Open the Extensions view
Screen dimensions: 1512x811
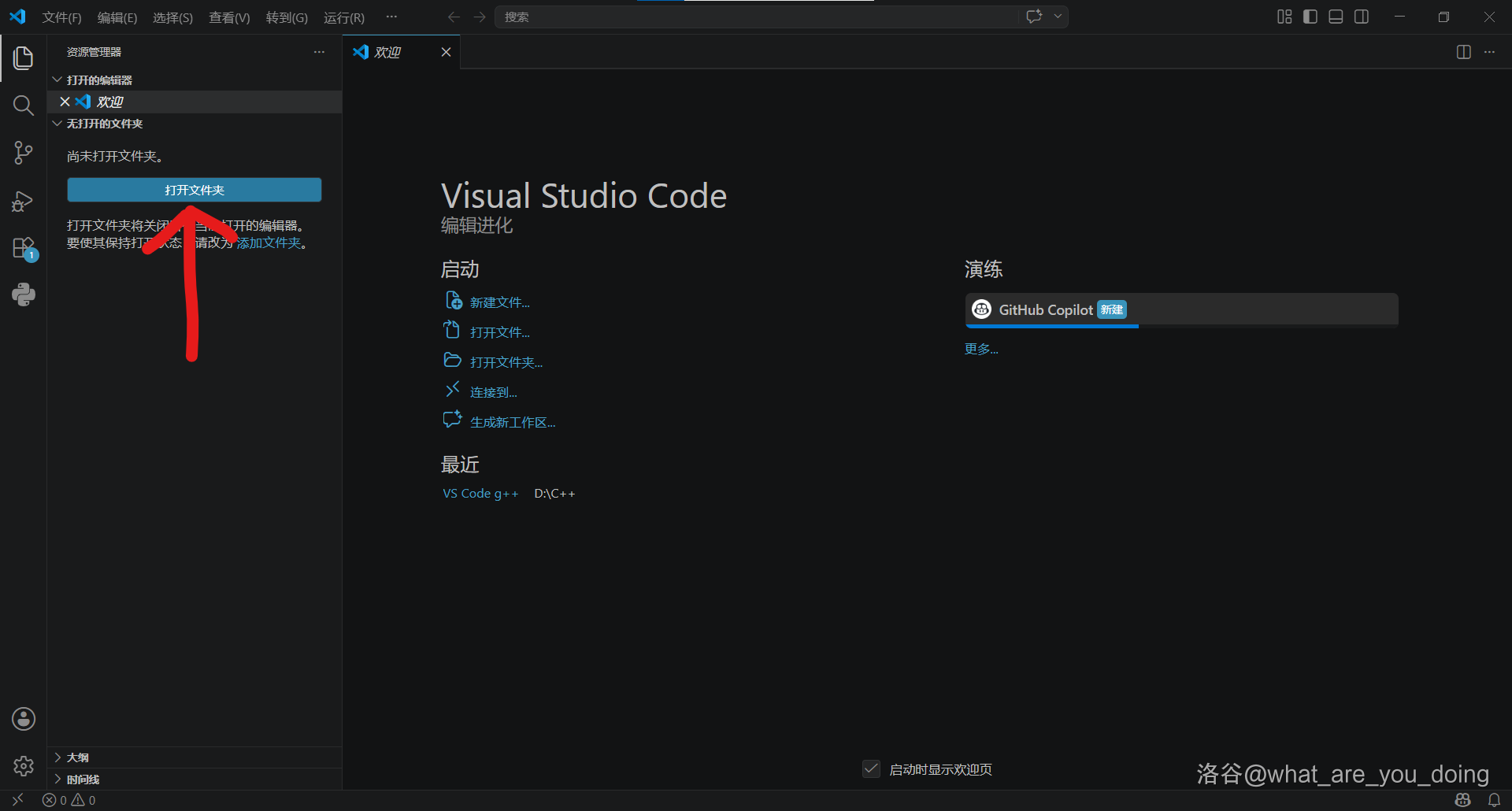[24, 248]
